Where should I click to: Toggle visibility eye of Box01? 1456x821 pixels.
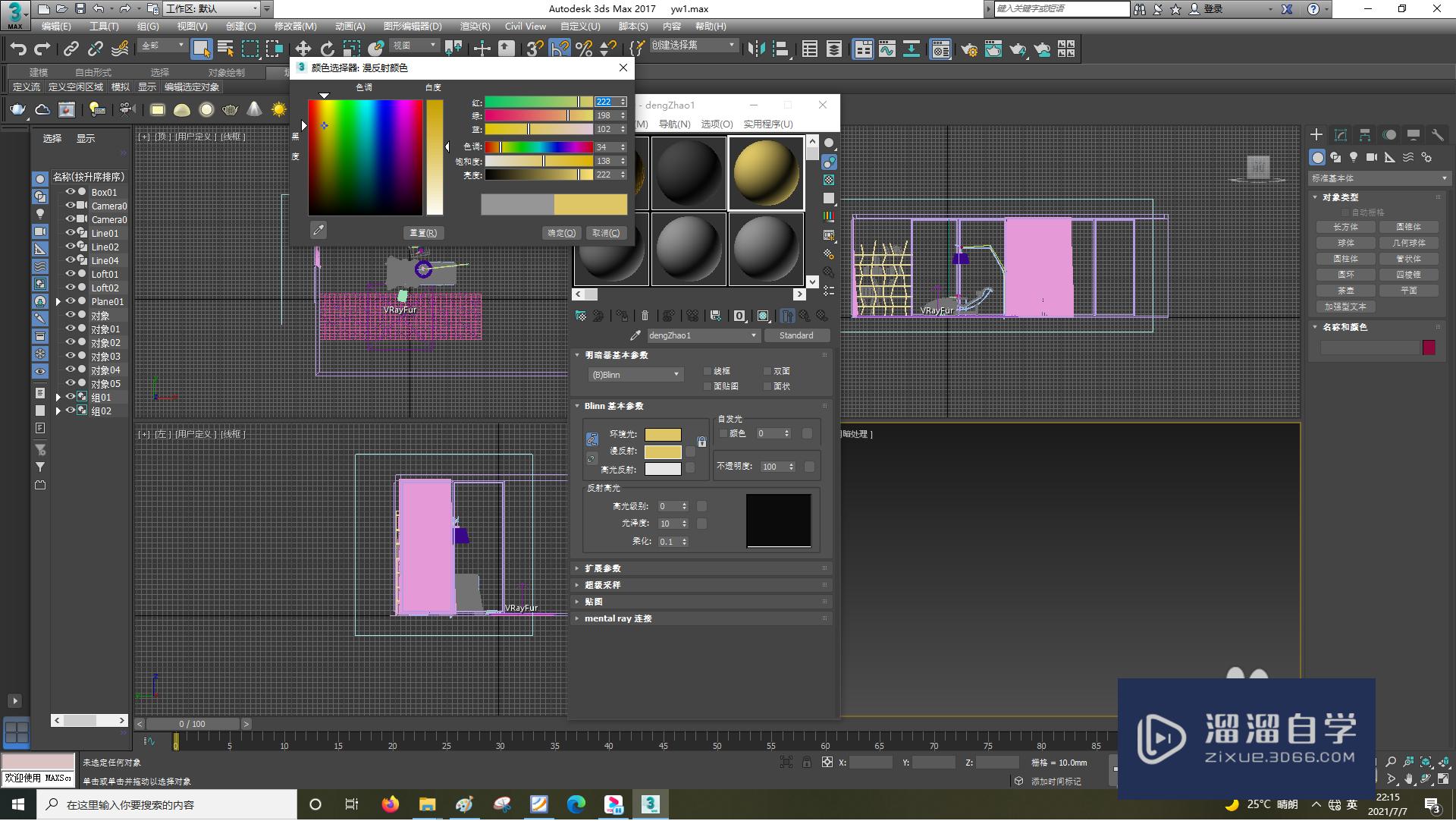(71, 193)
